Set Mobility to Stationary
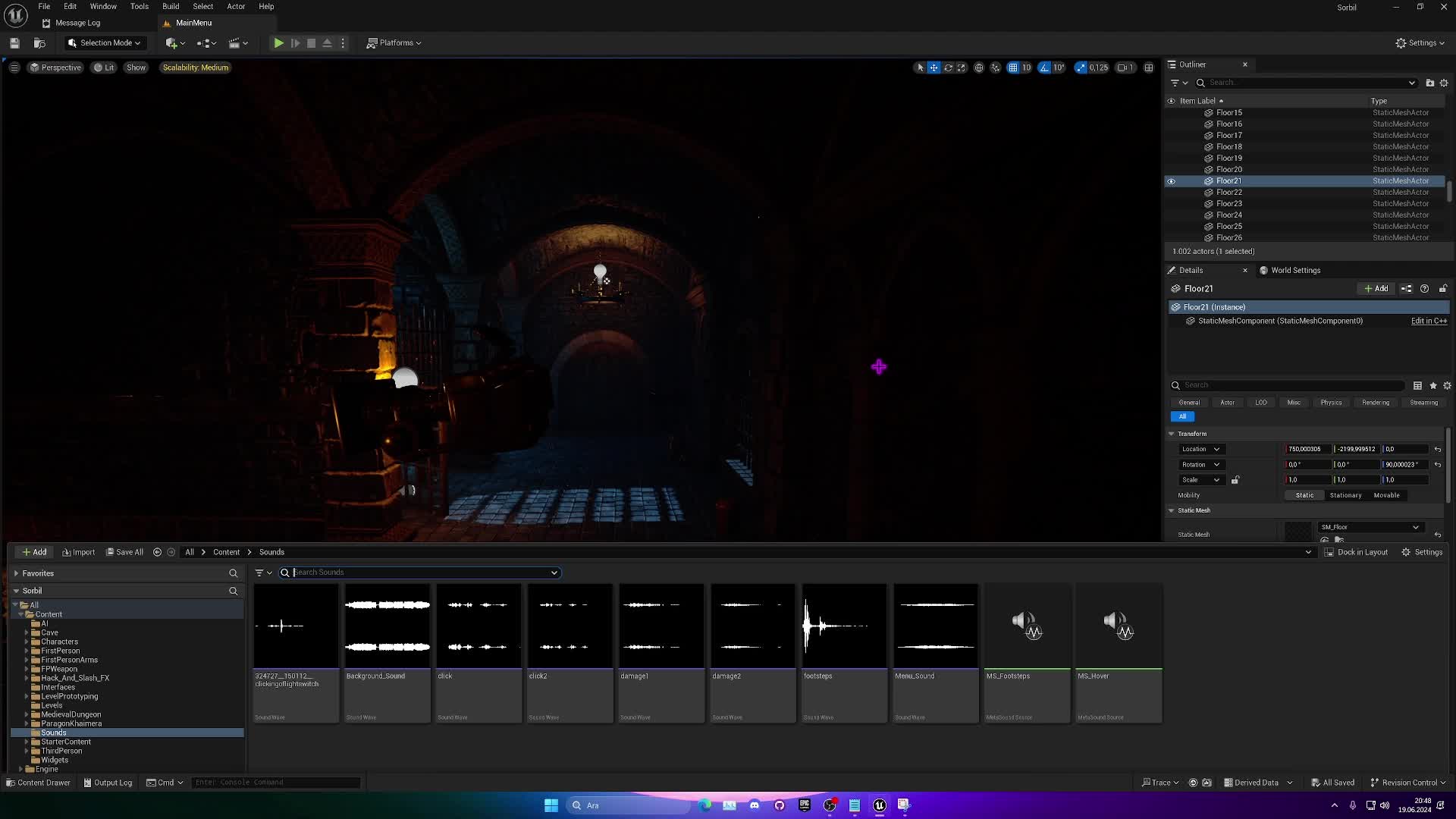The image size is (1456, 819). (x=1345, y=495)
